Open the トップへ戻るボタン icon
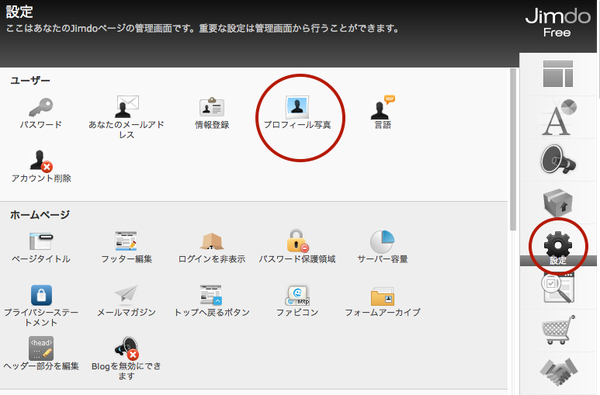Screen dimensions: 600x395 pyautogui.click(x=211, y=295)
